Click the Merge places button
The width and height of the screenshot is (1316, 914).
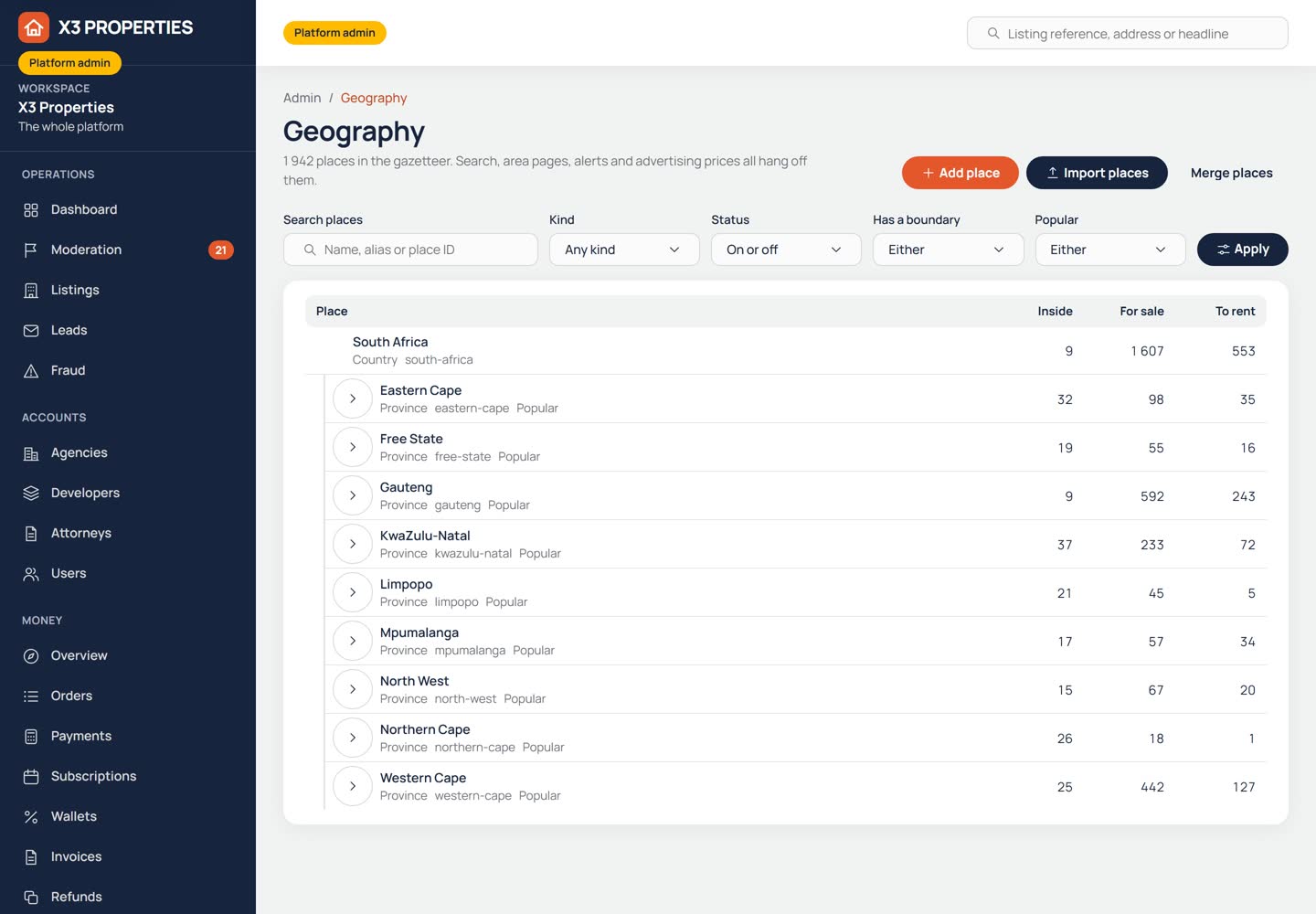pos(1231,173)
